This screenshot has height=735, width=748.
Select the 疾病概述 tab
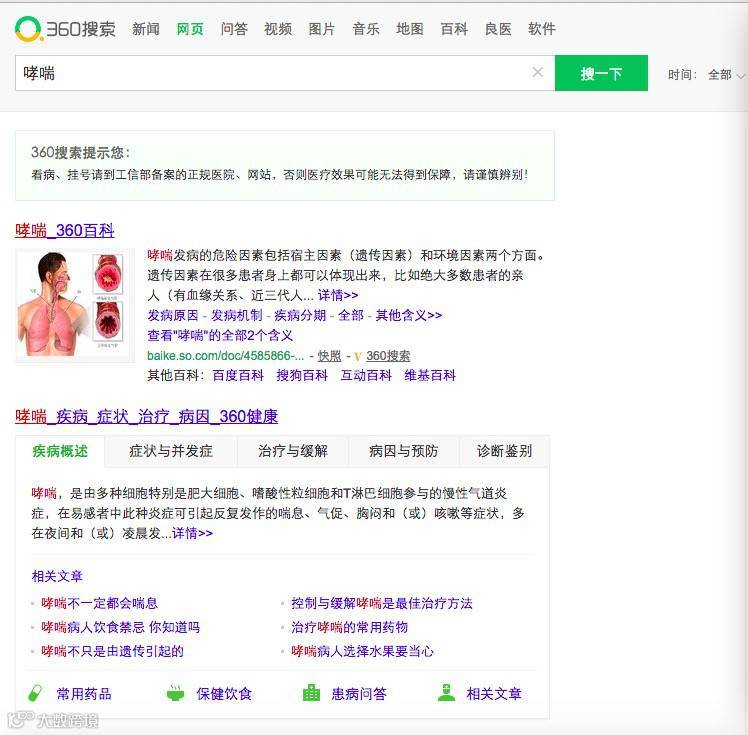[60, 451]
